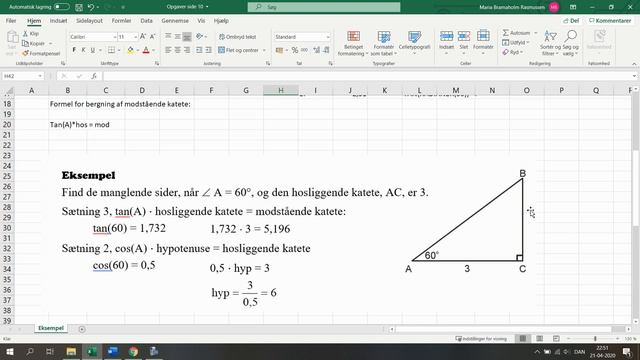Screen dimensions: 640x360
Task: Toggle bottom vertical alignment
Action: [x=187, y=37]
